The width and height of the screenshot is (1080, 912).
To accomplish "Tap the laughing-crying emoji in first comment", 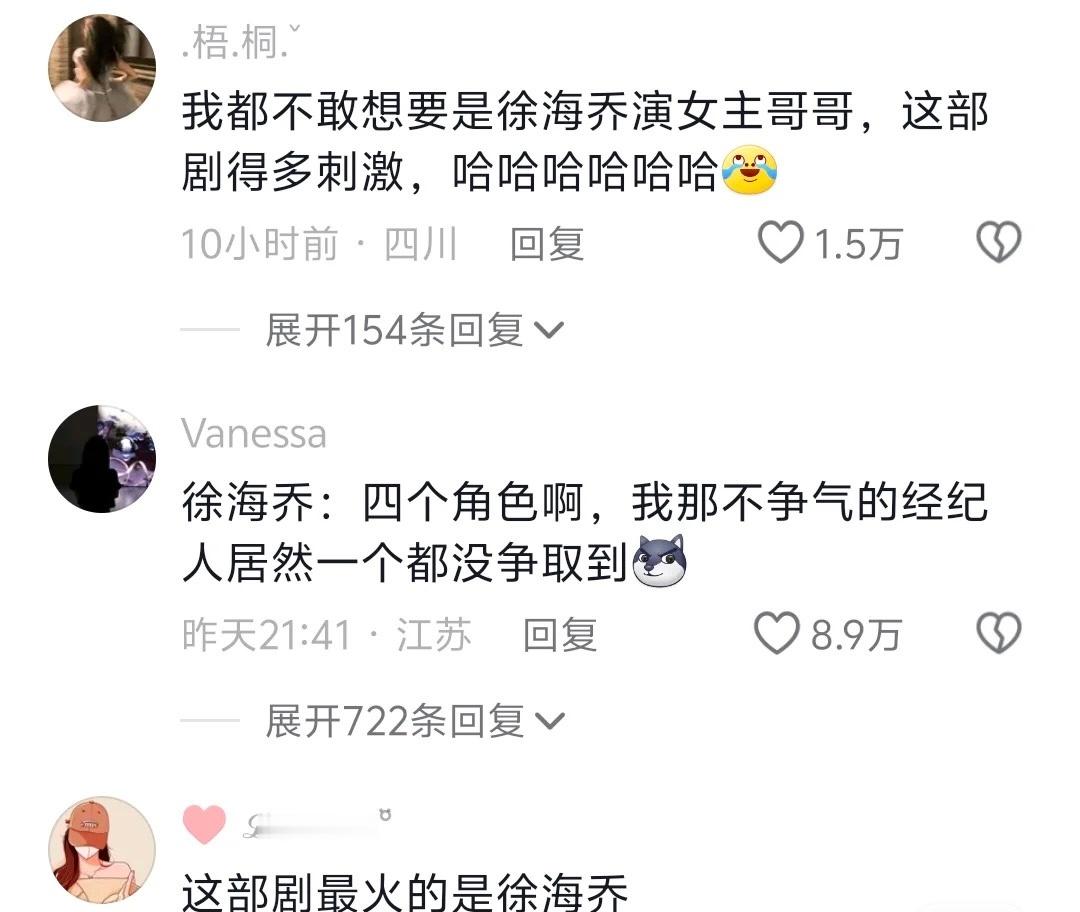I will coord(749,169).
